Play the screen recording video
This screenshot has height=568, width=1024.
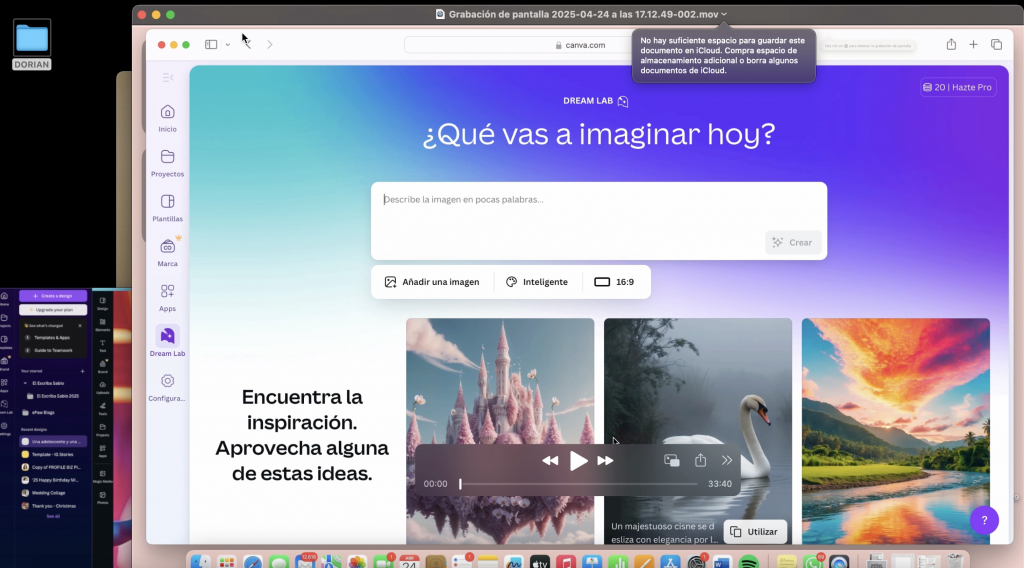[578, 460]
